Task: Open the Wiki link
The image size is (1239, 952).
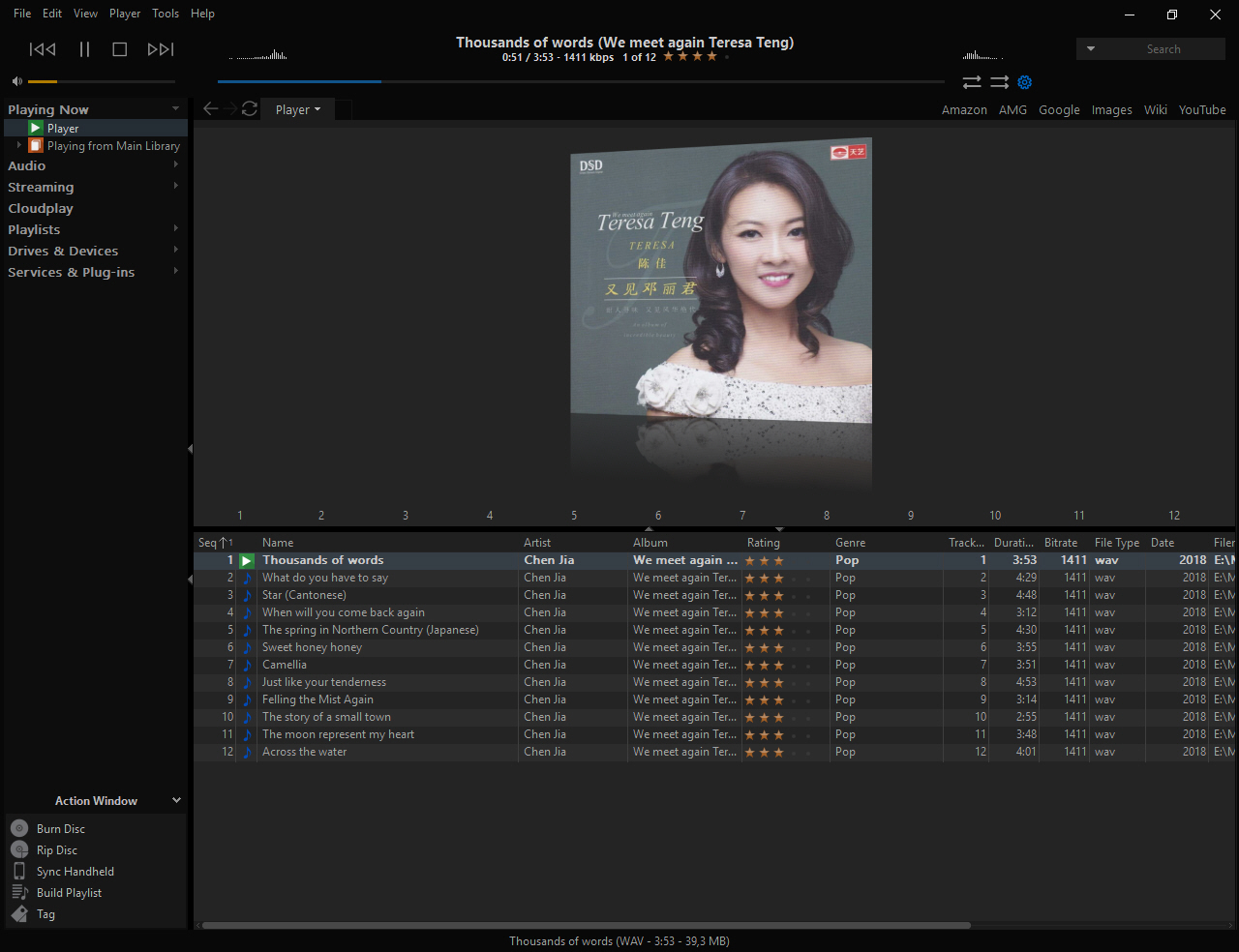Action: coord(1155,110)
